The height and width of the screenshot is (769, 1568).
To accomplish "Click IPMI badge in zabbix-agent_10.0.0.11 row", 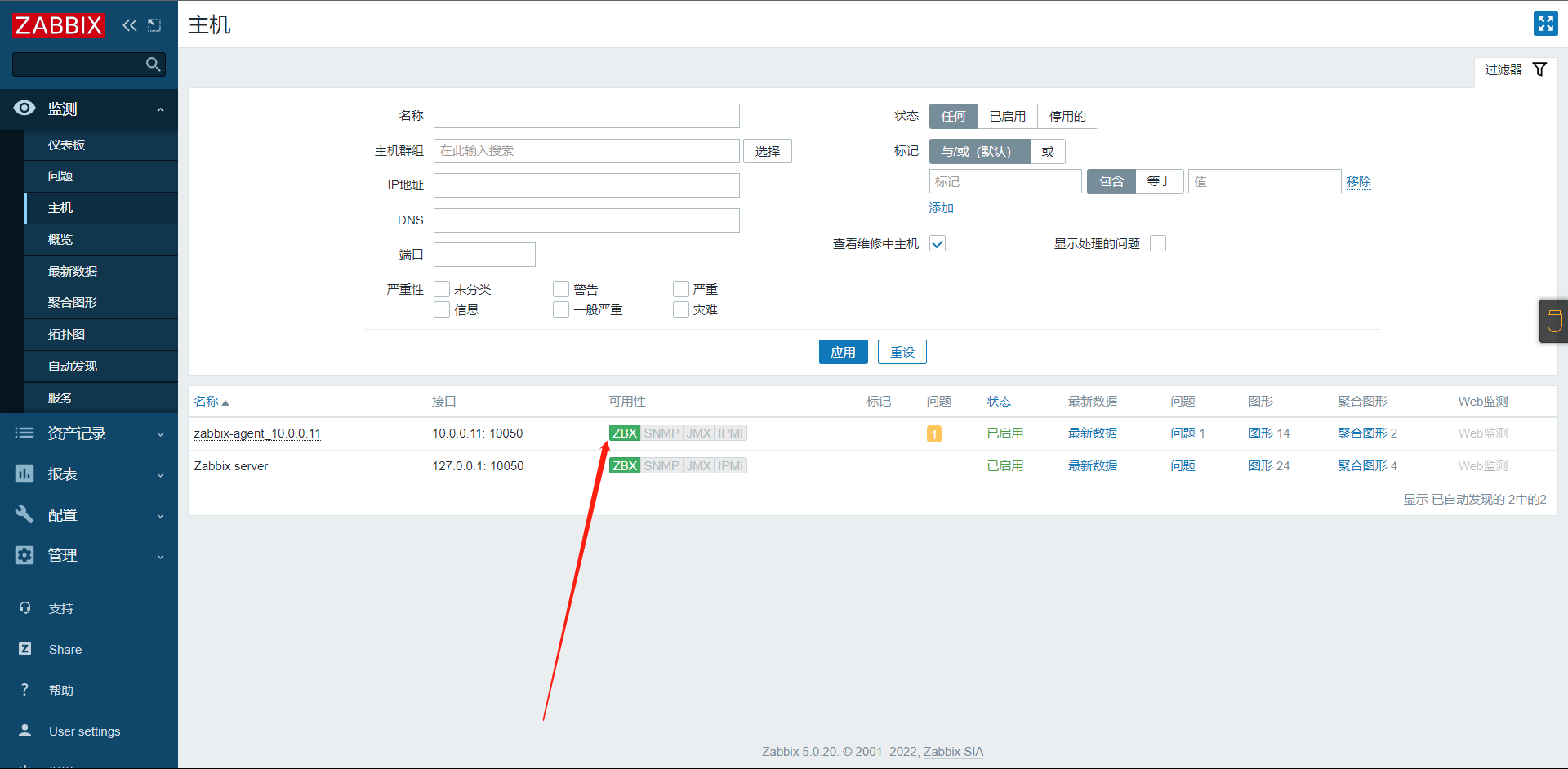I will point(731,433).
